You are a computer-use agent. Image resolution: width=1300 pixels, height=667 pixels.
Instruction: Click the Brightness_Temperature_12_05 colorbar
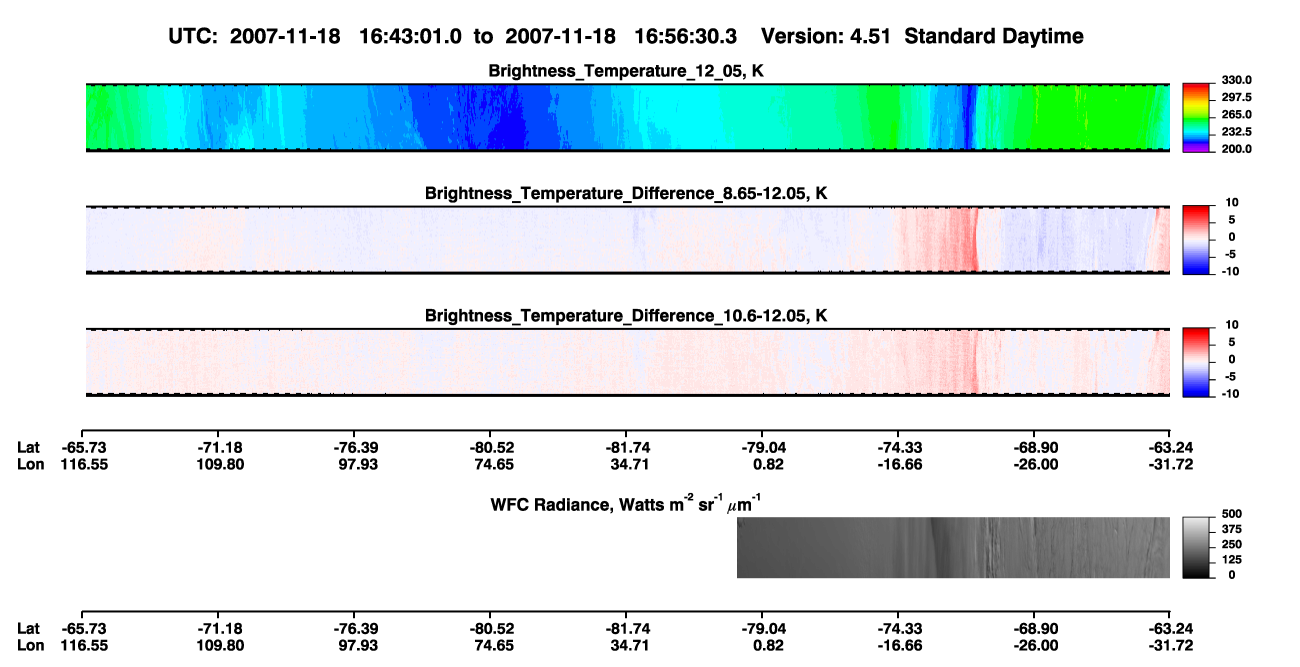[1195, 117]
